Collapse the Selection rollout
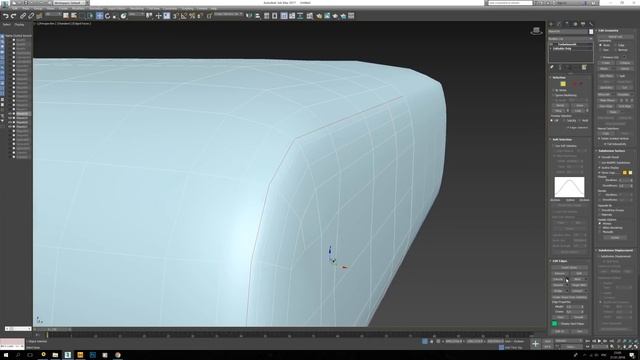The image size is (640, 360). coord(559,78)
